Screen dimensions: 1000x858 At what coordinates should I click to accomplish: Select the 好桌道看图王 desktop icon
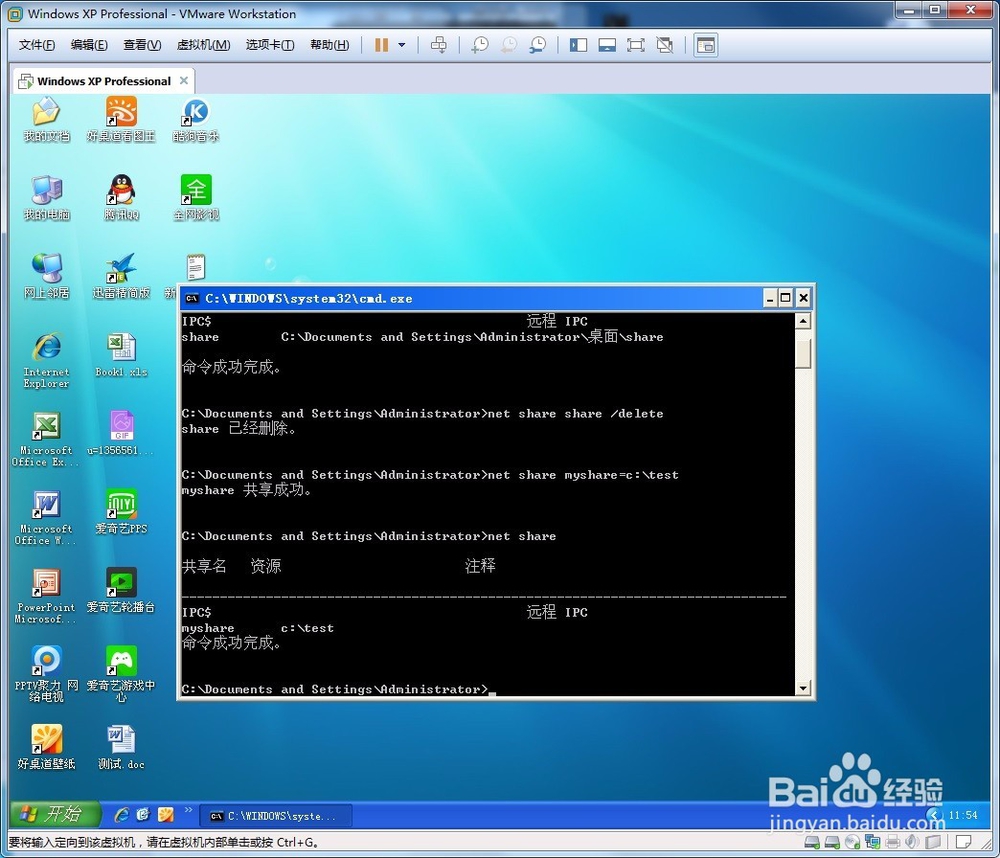121,119
